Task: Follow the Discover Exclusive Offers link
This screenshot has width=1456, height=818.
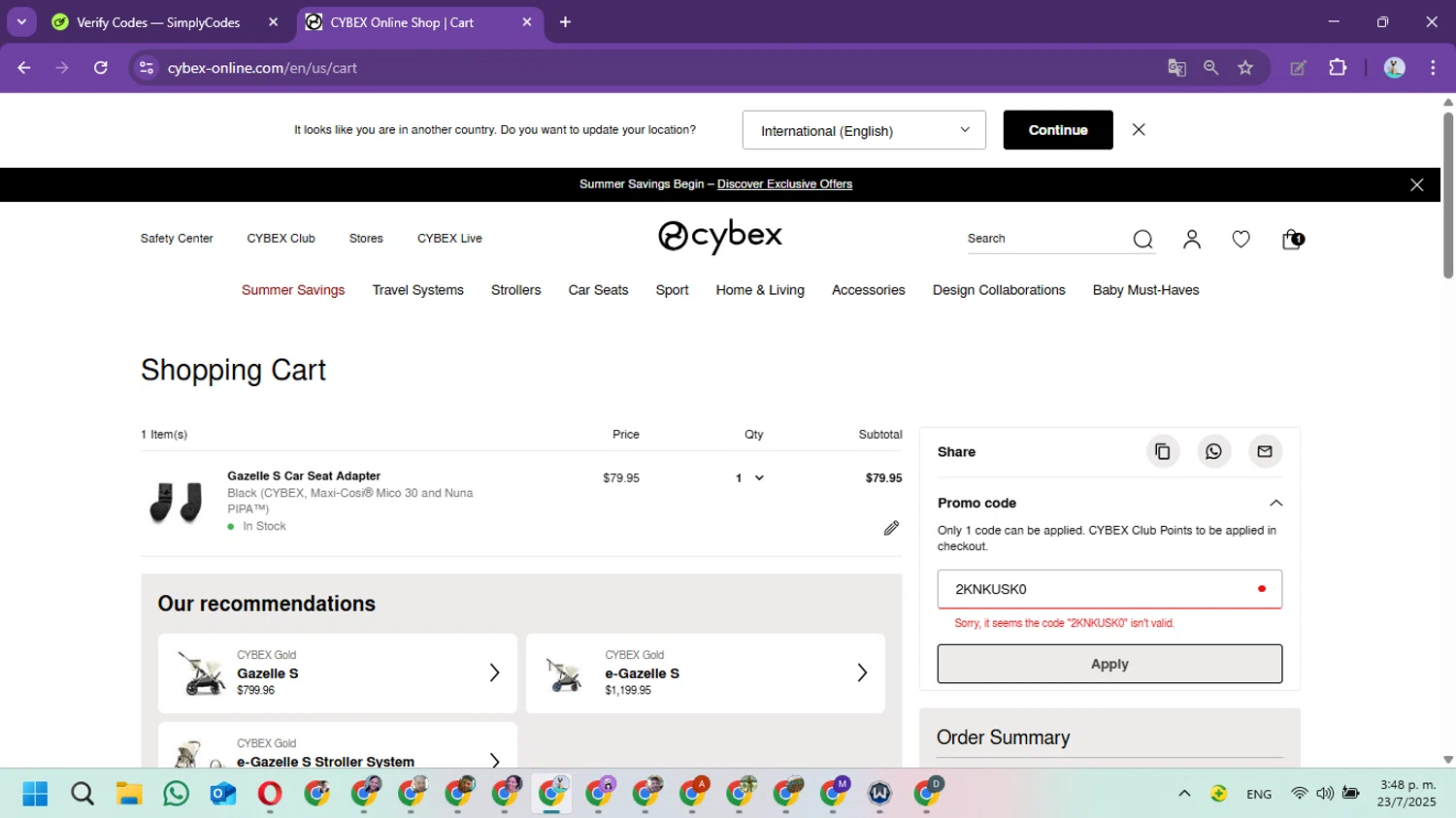Action: 784,184
